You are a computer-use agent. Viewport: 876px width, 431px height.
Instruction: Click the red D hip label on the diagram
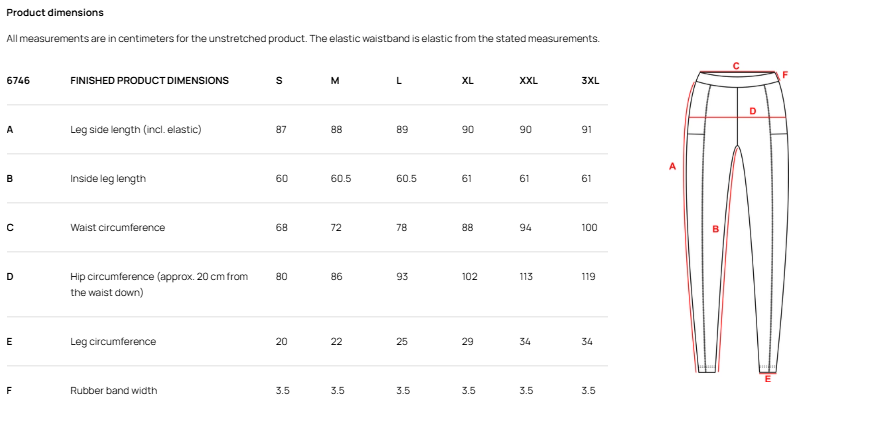[752, 111]
